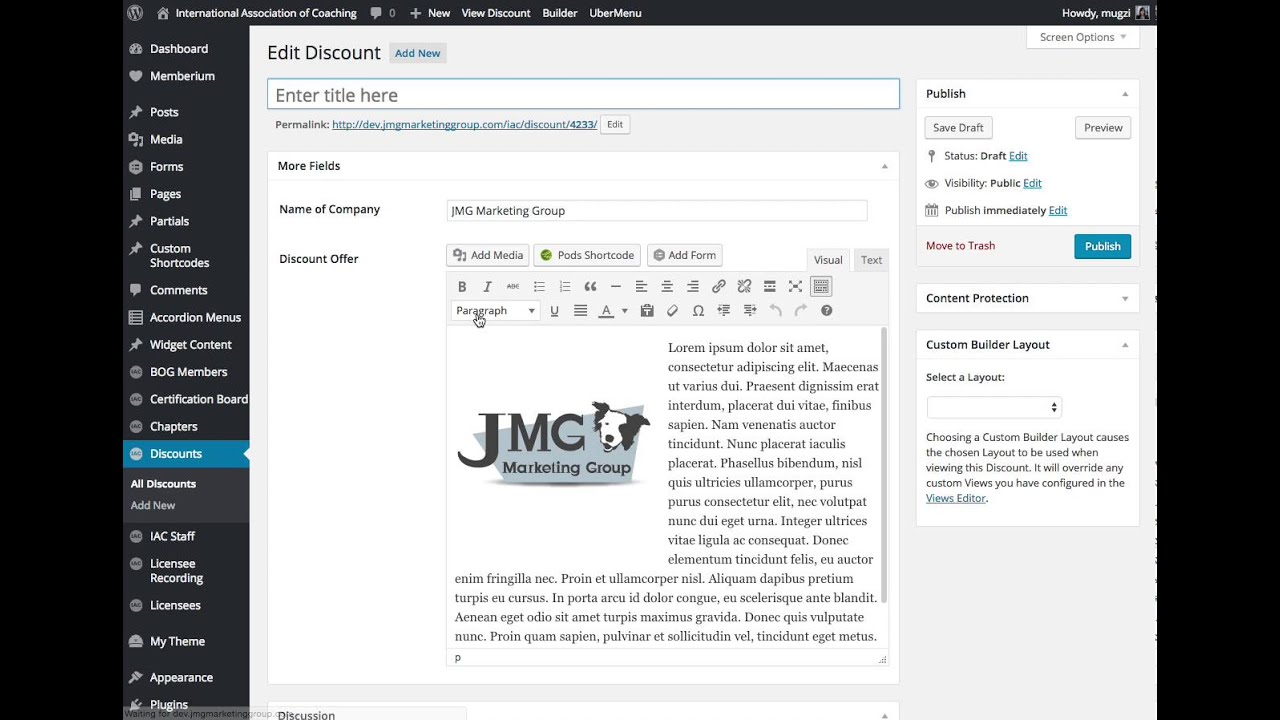This screenshot has height=720, width=1280.
Task: Insert Read More tag
Action: point(769,287)
